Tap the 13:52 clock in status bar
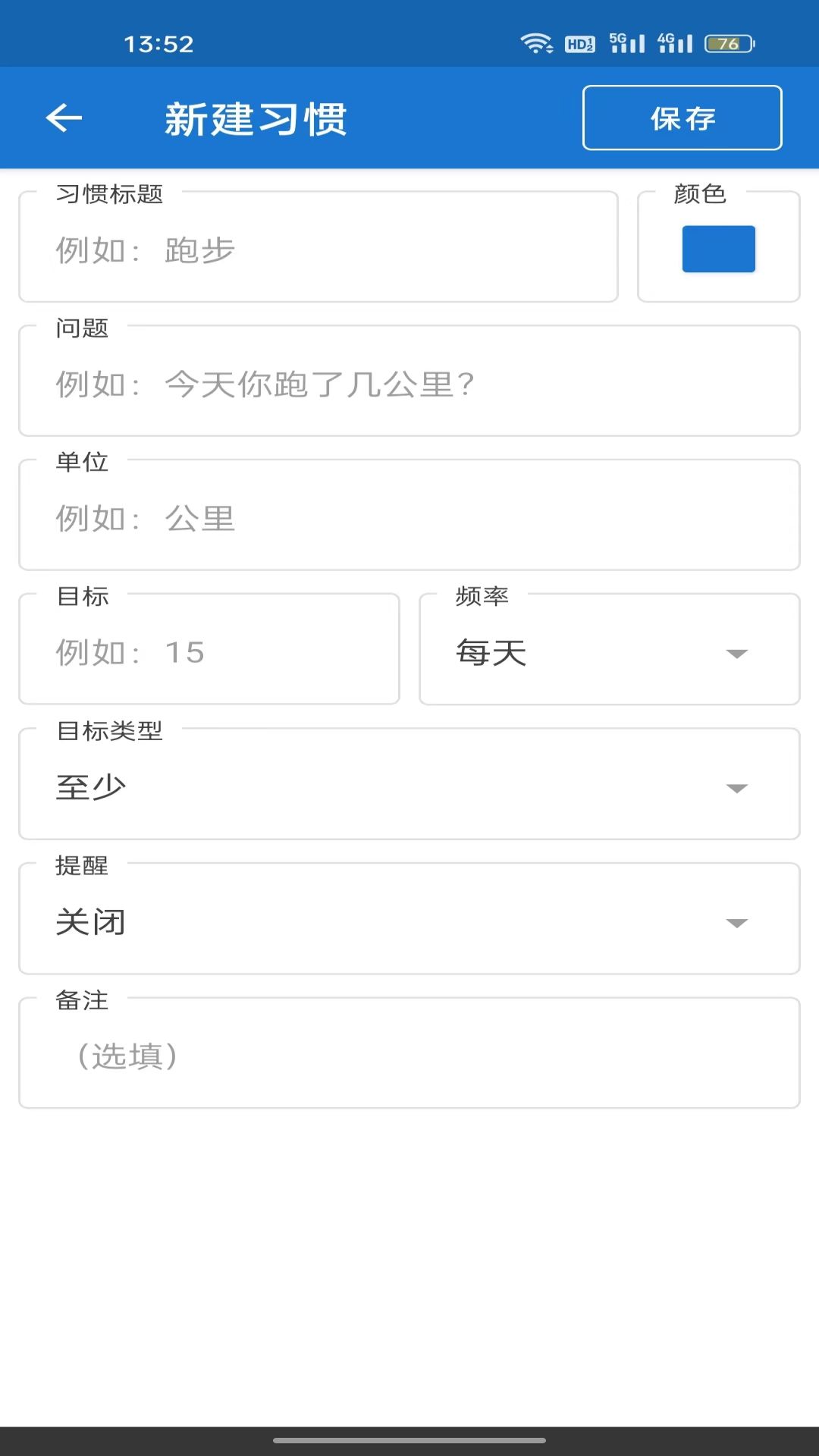Image resolution: width=819 pixels, height=1456 pixels. pyautogui.click(x=158, y=44)
